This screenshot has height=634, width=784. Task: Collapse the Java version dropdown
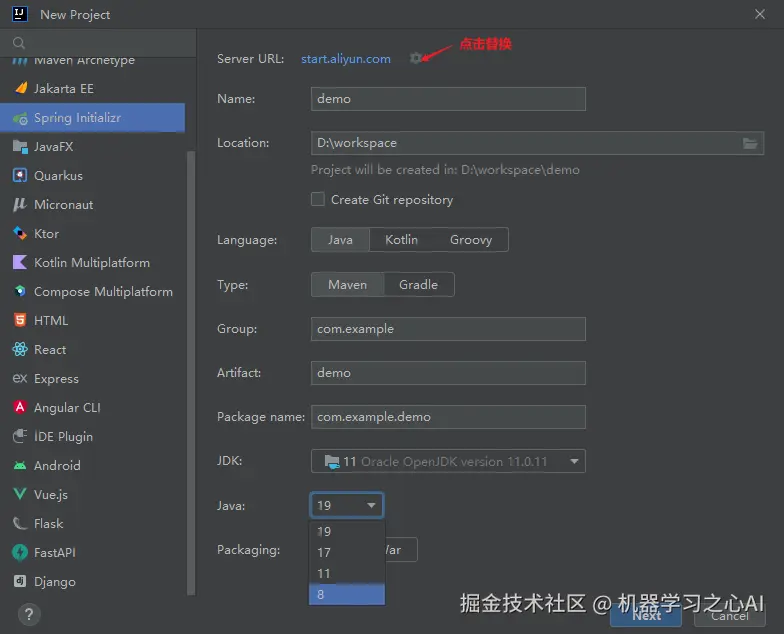click(x=371, y=506)
